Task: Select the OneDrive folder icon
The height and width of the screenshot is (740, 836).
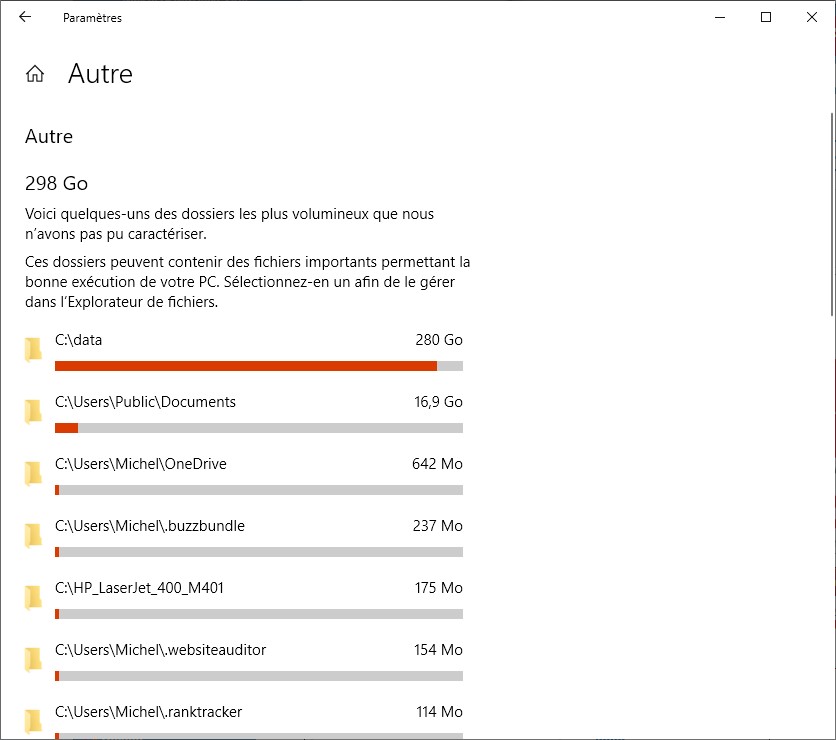Action: click(34, 473)
